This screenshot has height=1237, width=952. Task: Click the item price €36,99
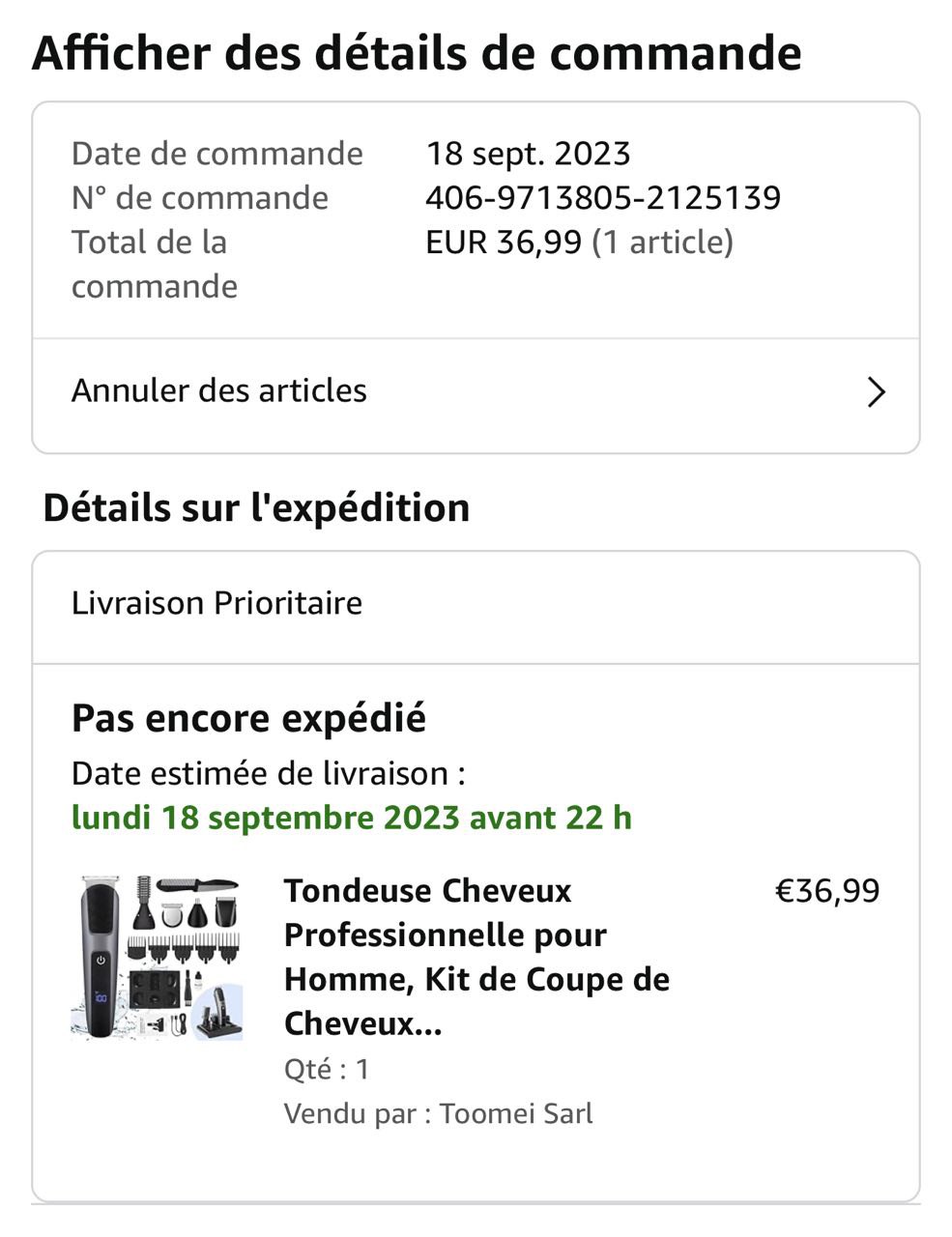pos(827,890)
